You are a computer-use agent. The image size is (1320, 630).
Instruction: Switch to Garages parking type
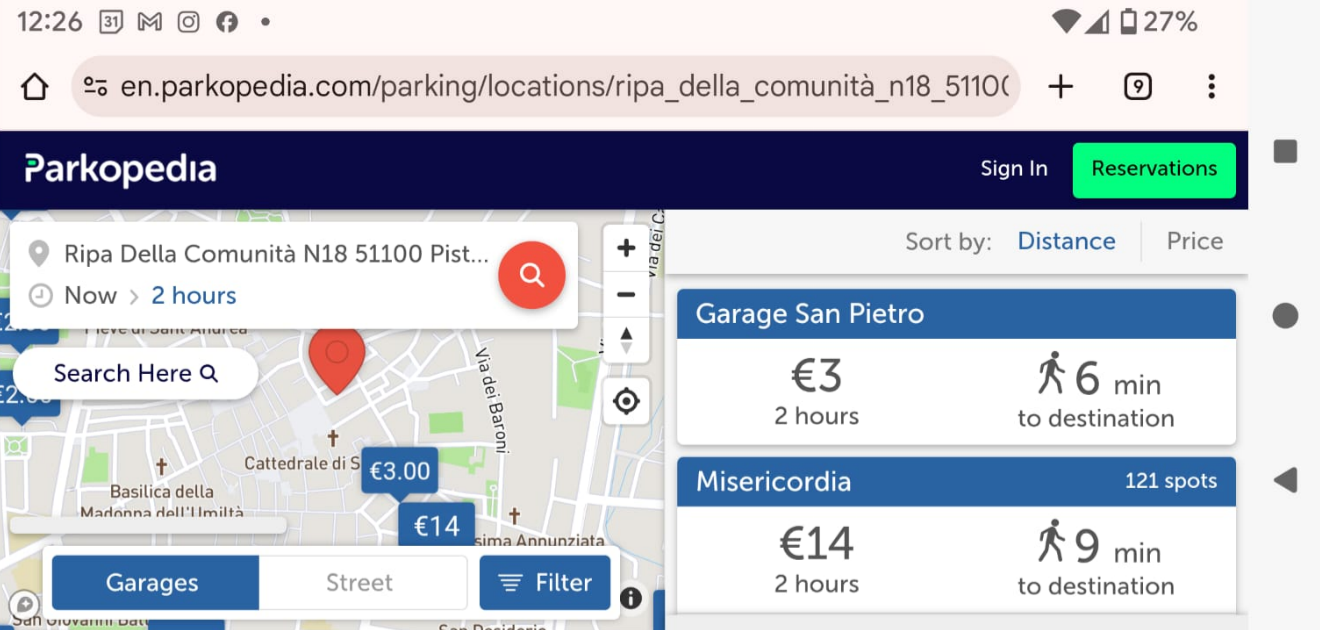pyautogui.click(x=153, y=583)
